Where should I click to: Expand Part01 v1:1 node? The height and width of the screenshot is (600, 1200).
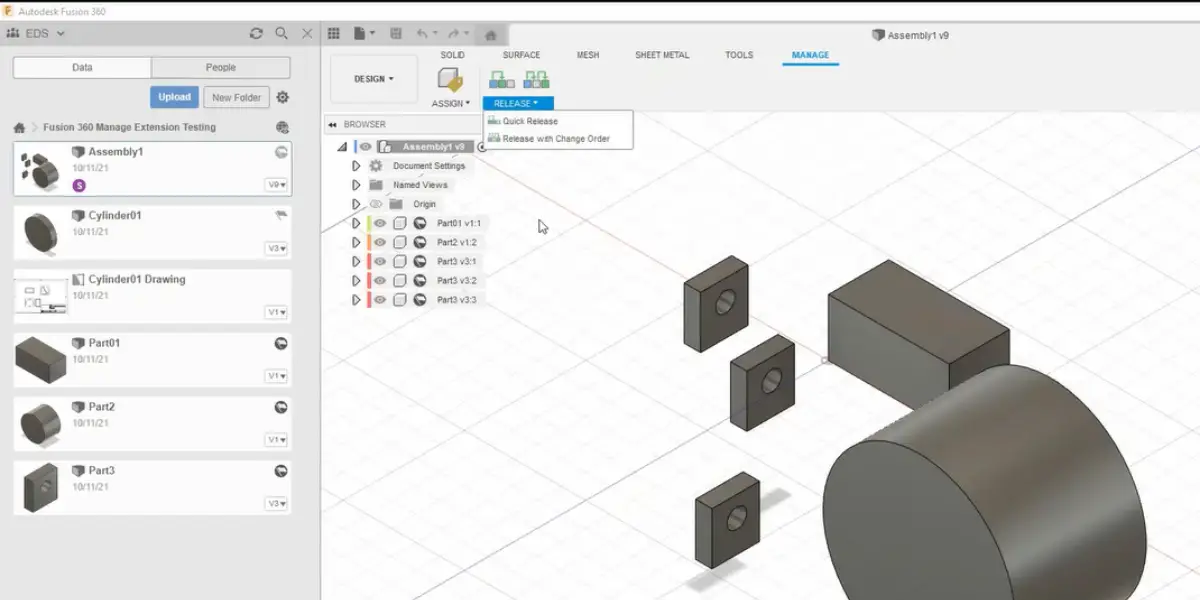tap(356, 223)
